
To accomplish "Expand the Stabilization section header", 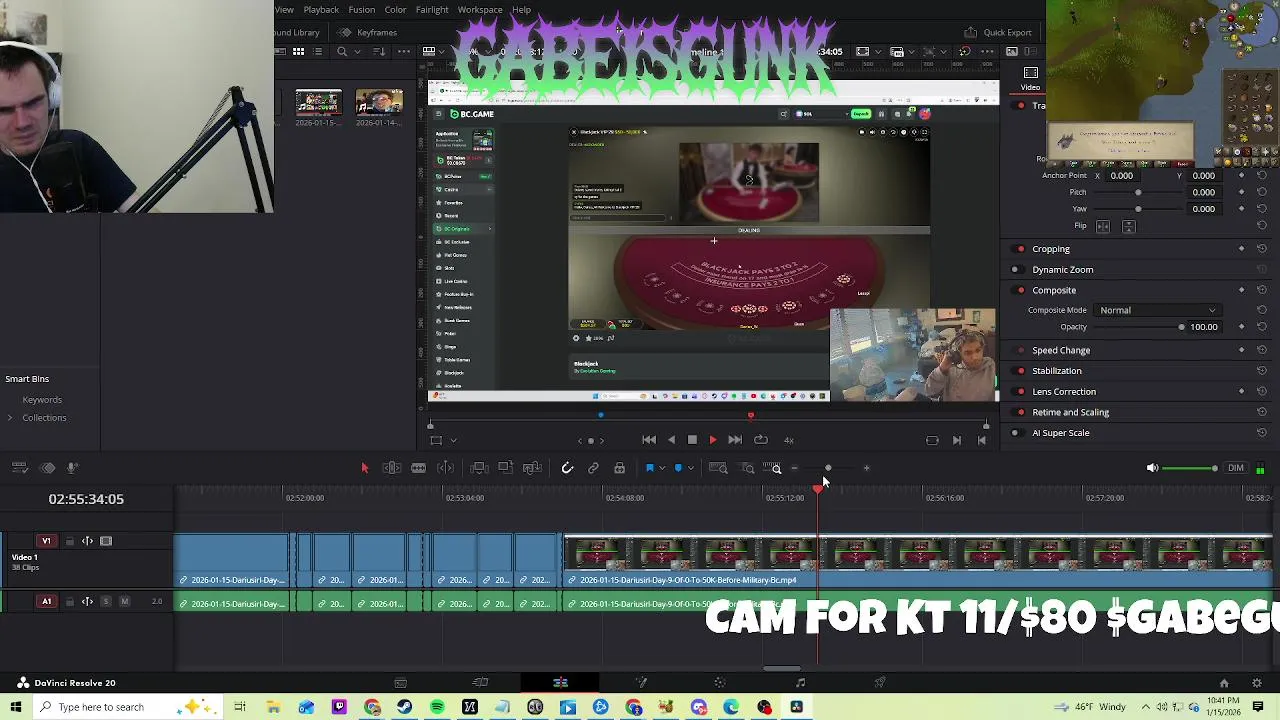I will coord(1056,371).
